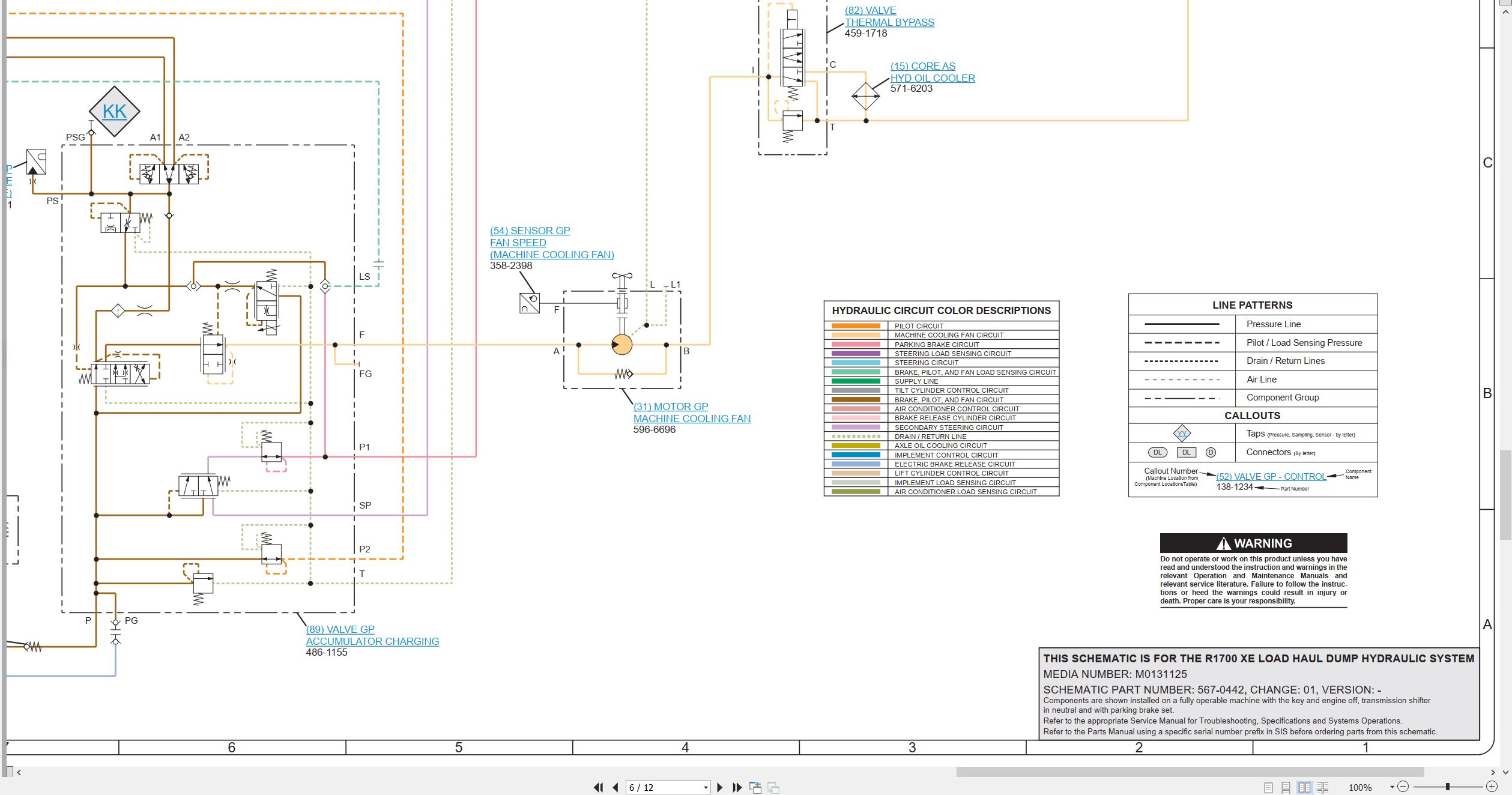The width and height of the screenshot is (1512, 795).
Task: Go to the previous page
Action: pos(615,787)
